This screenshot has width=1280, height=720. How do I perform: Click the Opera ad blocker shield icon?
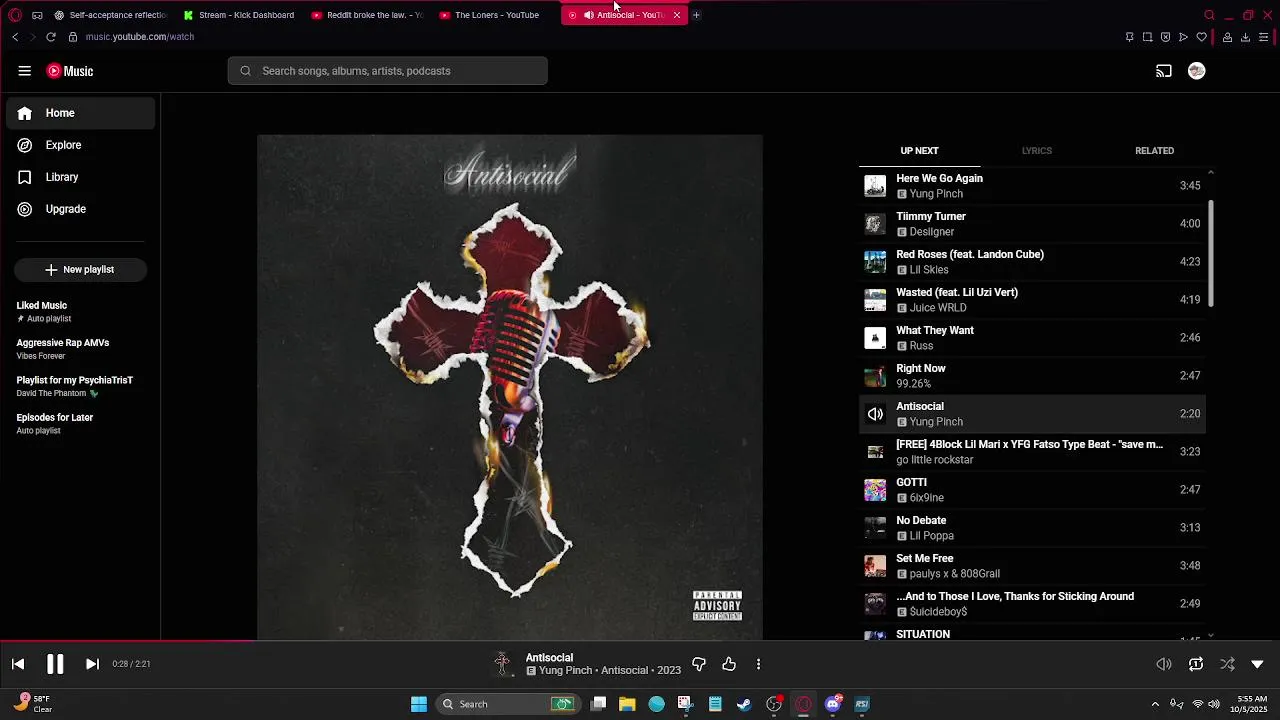coord(1165,37)
